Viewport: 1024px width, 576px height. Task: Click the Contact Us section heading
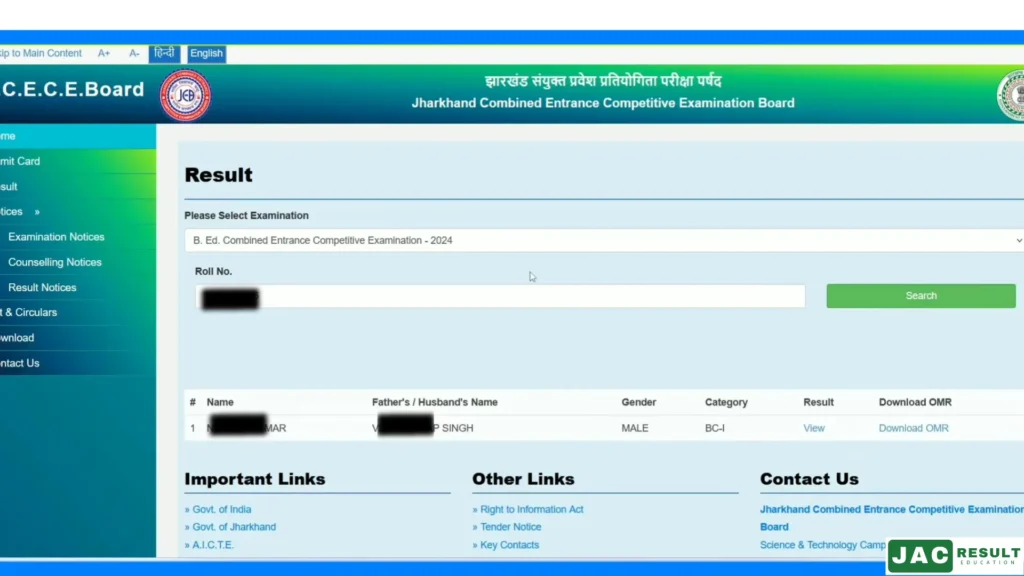[809, 479]
